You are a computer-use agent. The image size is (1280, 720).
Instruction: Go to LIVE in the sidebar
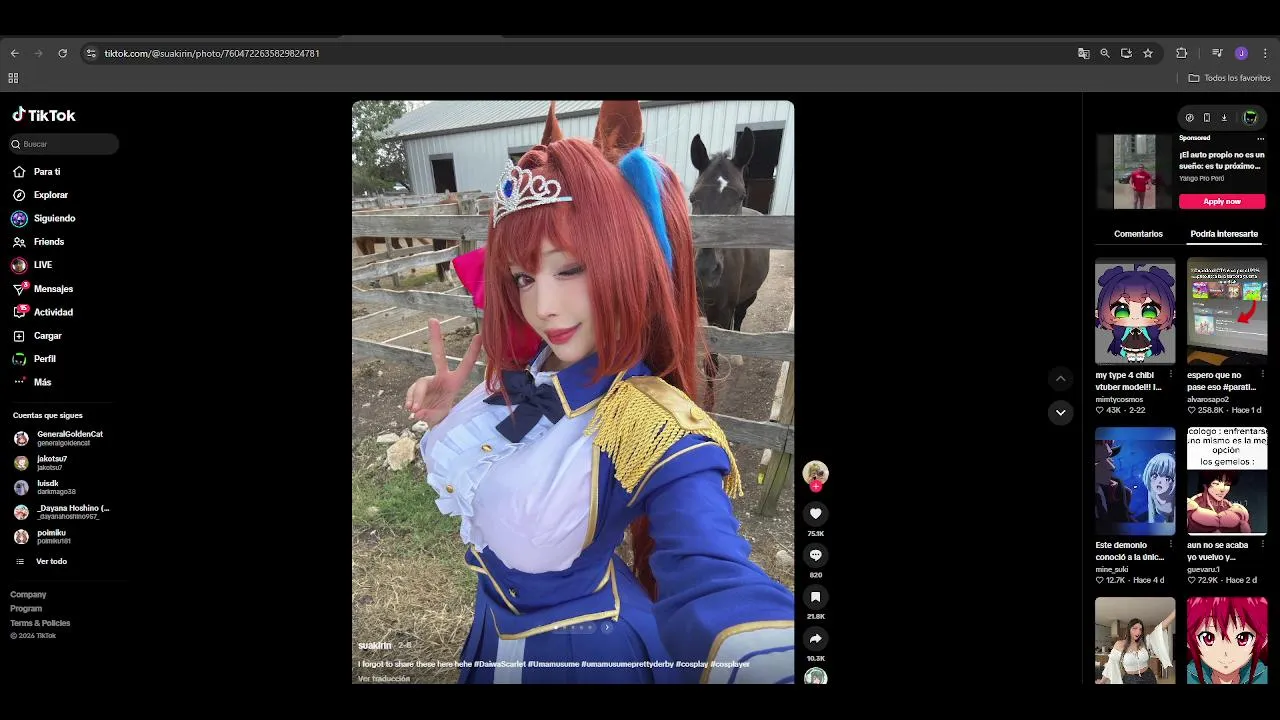tap(42, 265)
